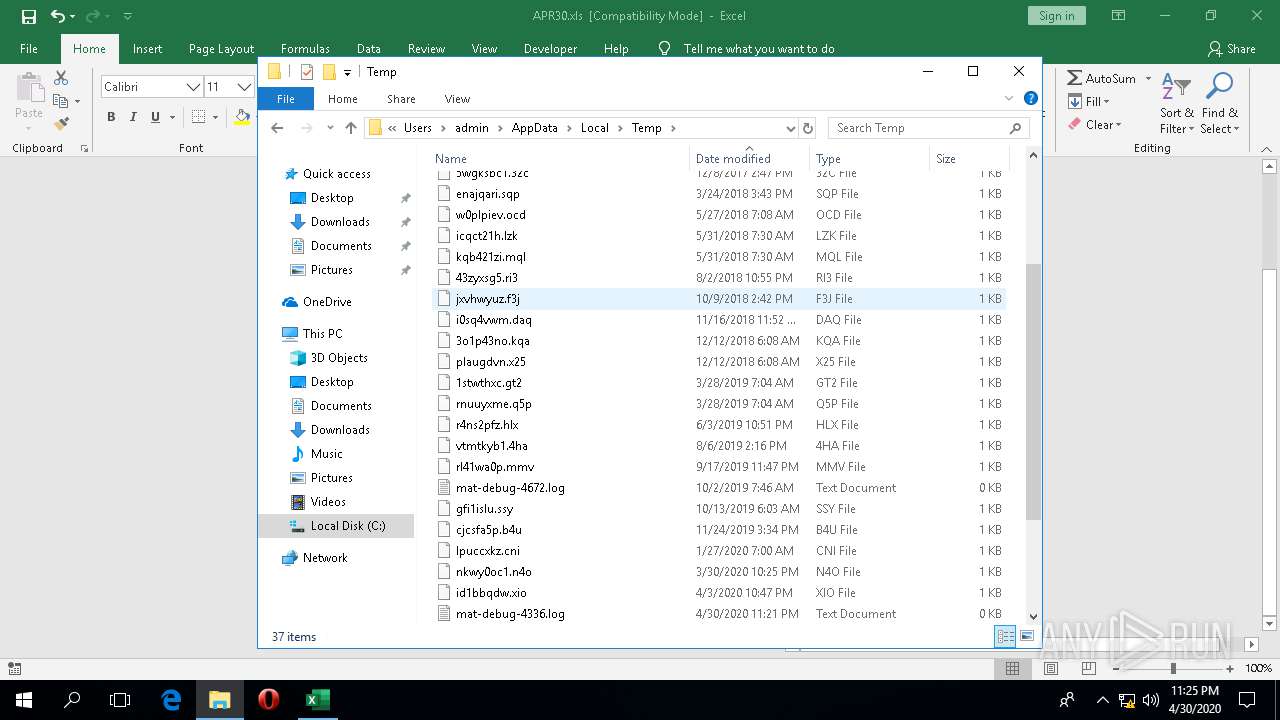
Task: Toggle Italic formatting in Excel
Action: [133, 117]
